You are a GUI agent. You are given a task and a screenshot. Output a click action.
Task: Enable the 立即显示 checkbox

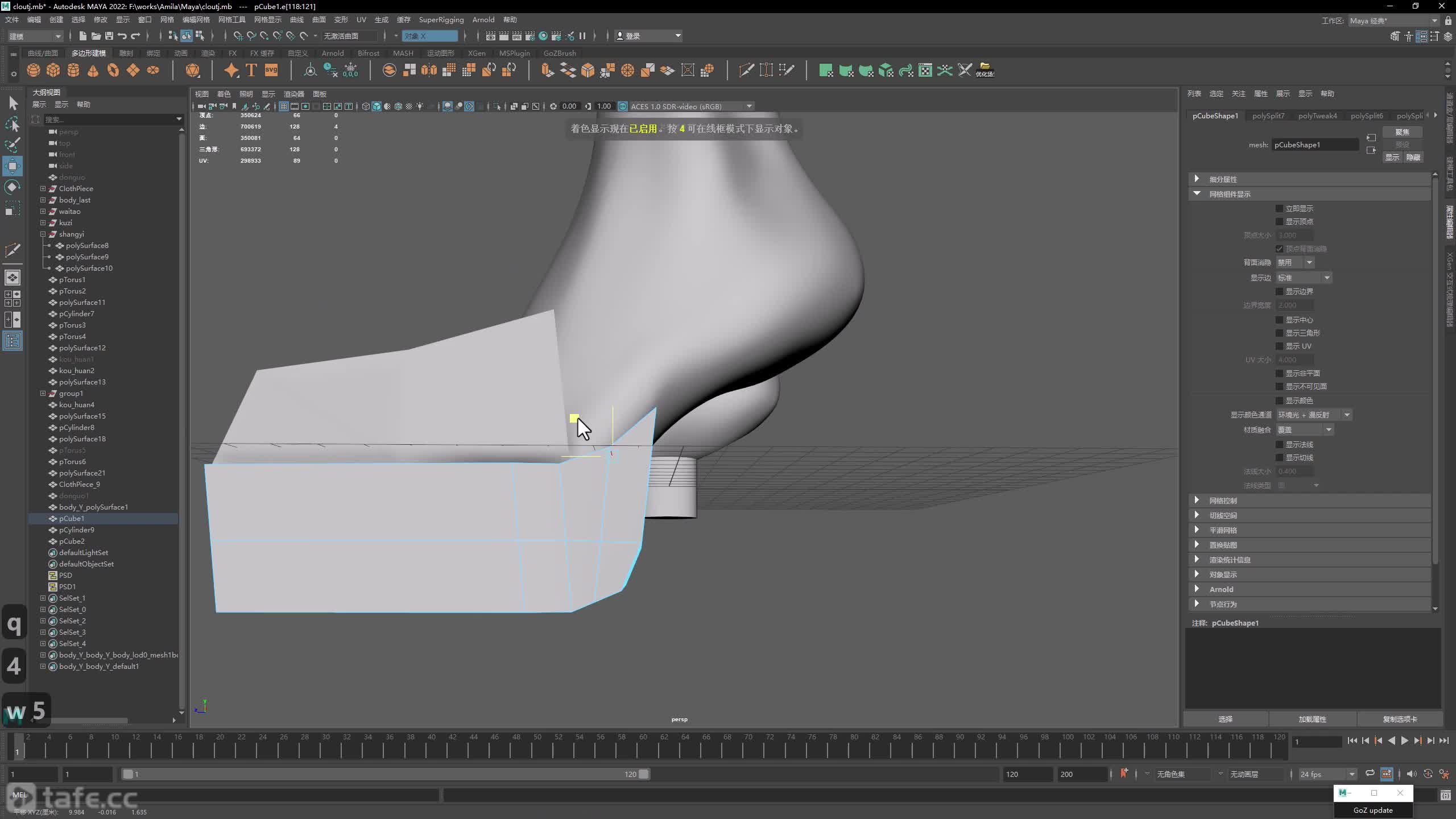click(1279, 209)
